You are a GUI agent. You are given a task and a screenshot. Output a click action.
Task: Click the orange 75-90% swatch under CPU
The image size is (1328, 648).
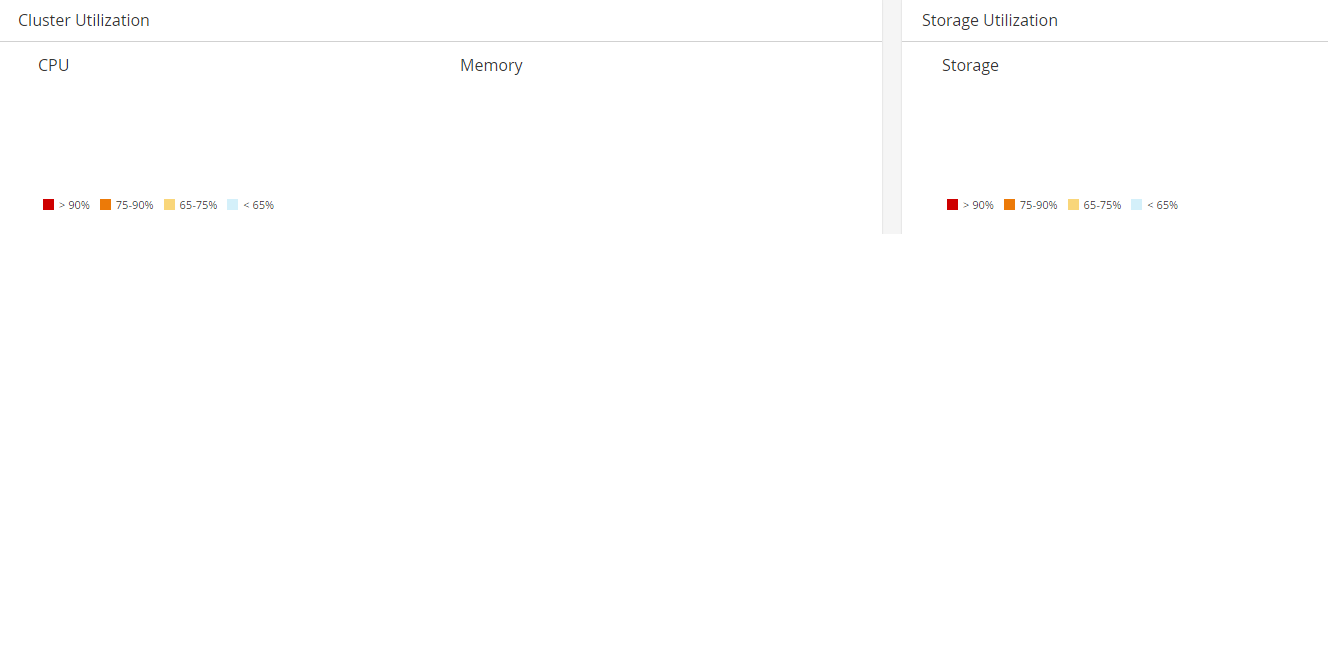(105, 205)
